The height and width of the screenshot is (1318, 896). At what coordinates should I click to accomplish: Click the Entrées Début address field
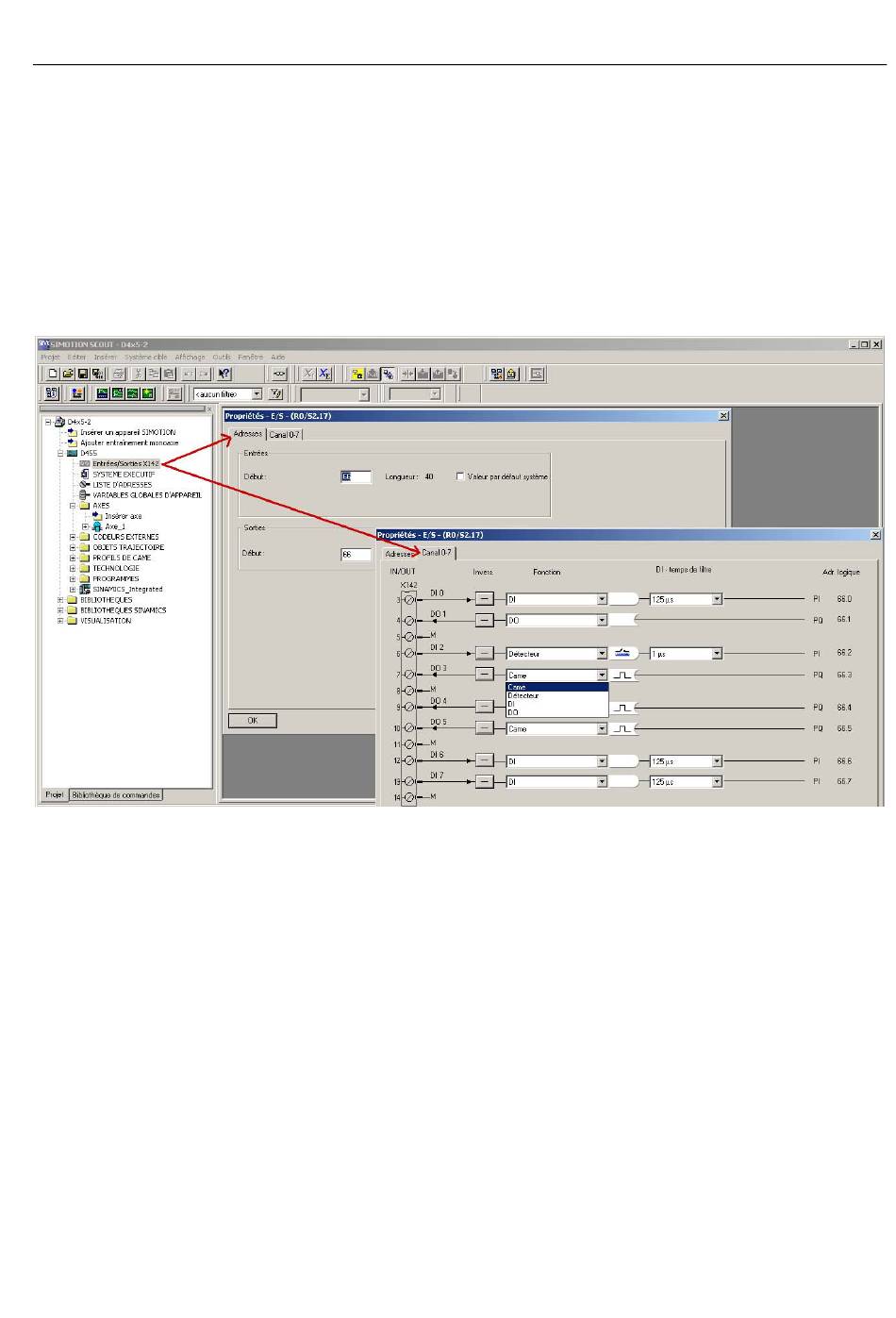[356, 476]
